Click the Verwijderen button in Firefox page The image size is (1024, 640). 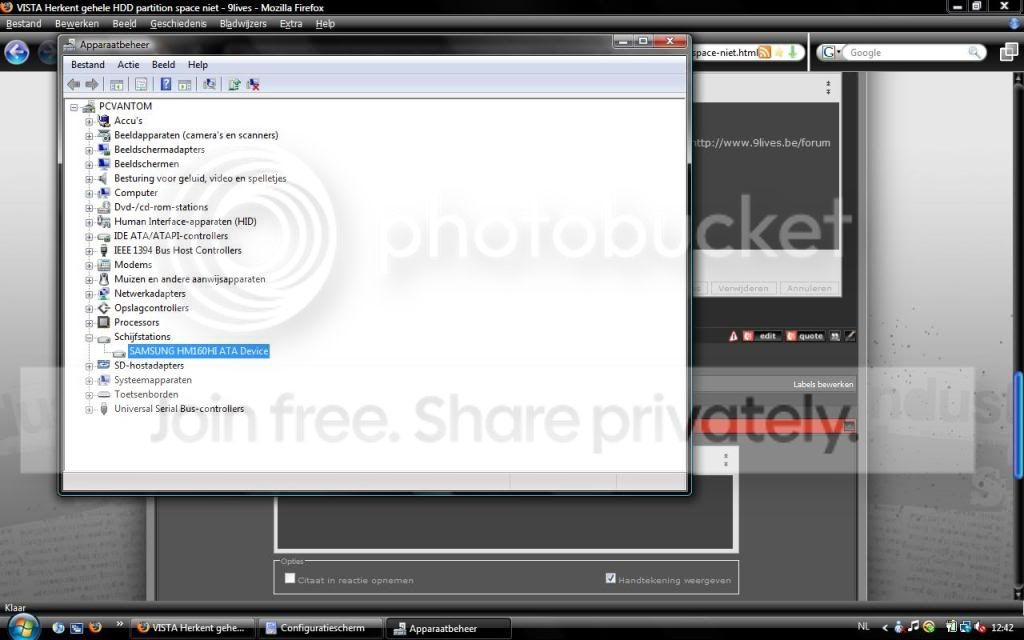(x=743, y=288)
